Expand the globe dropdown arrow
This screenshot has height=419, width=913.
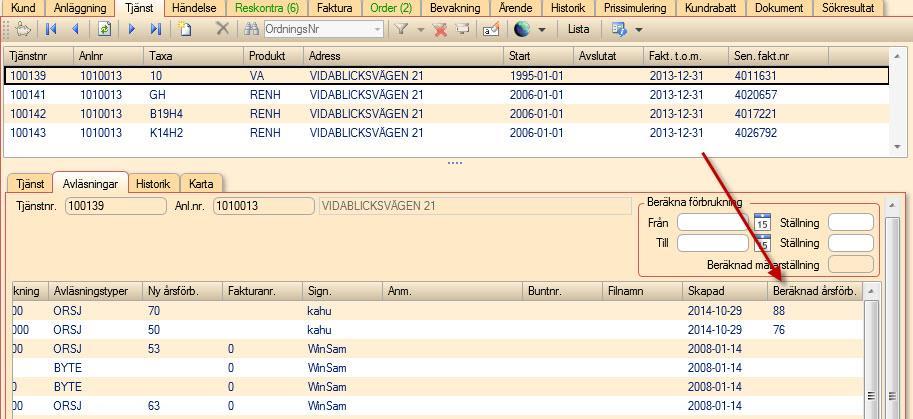542,30
